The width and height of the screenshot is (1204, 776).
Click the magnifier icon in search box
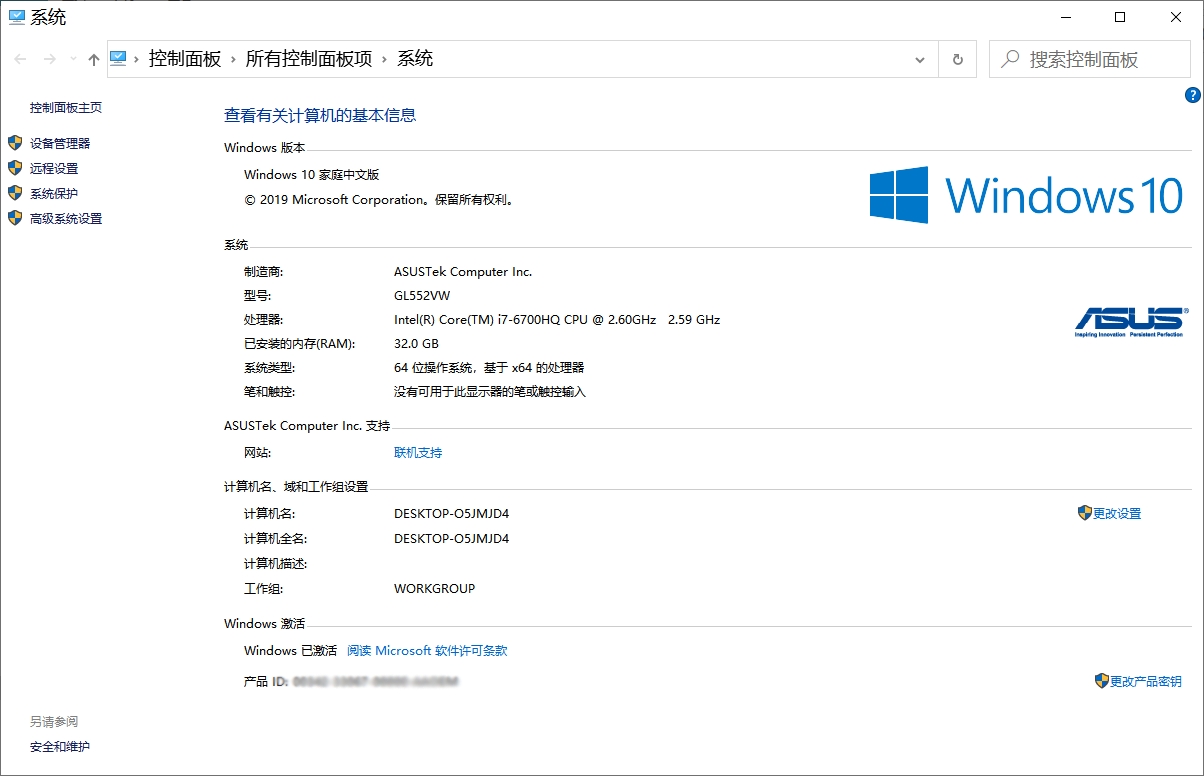tap(1012, 60)
